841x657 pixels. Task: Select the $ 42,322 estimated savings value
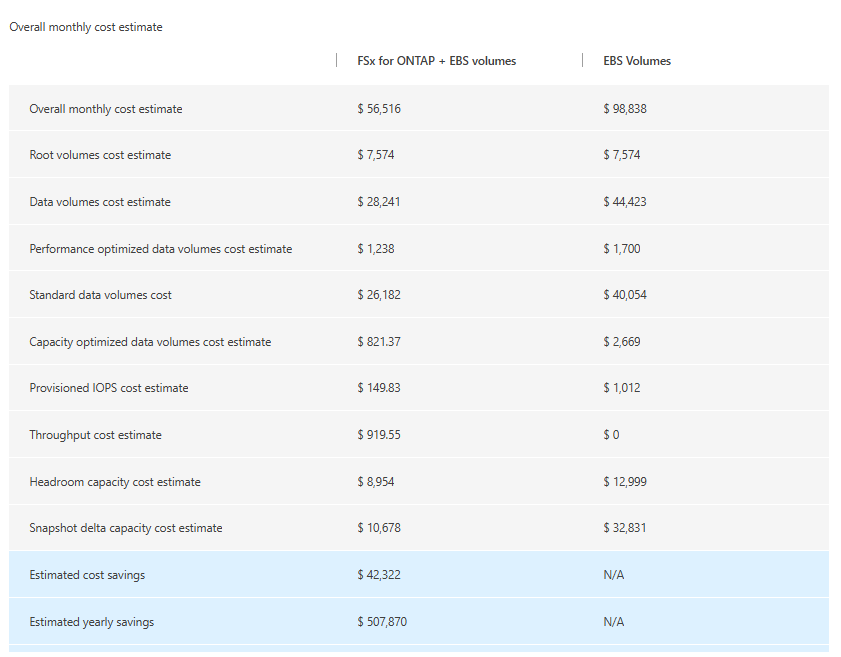(379, 575)
